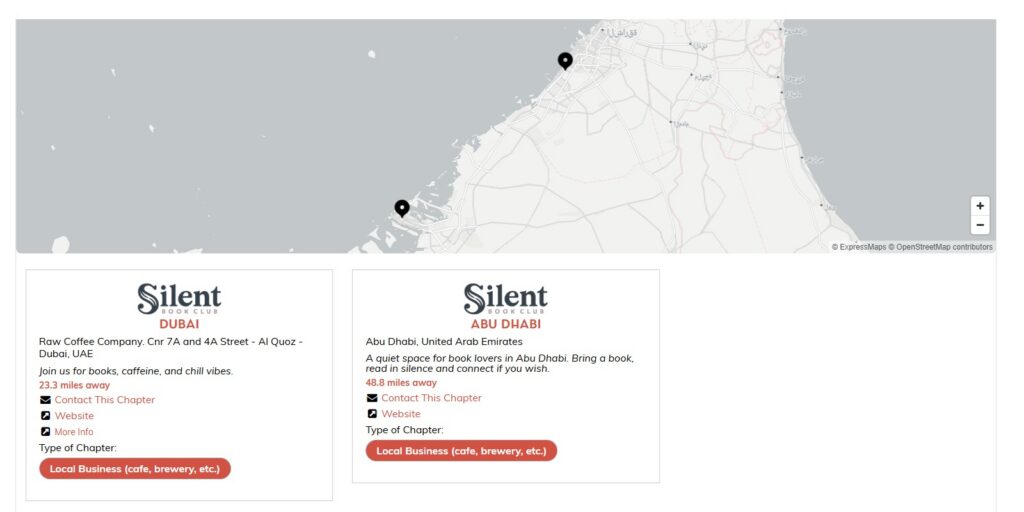The width and height of the screenshot is (1024, 512).
Task: Click the Abu Dhabi map pin marker
Action: click(402, 208)
